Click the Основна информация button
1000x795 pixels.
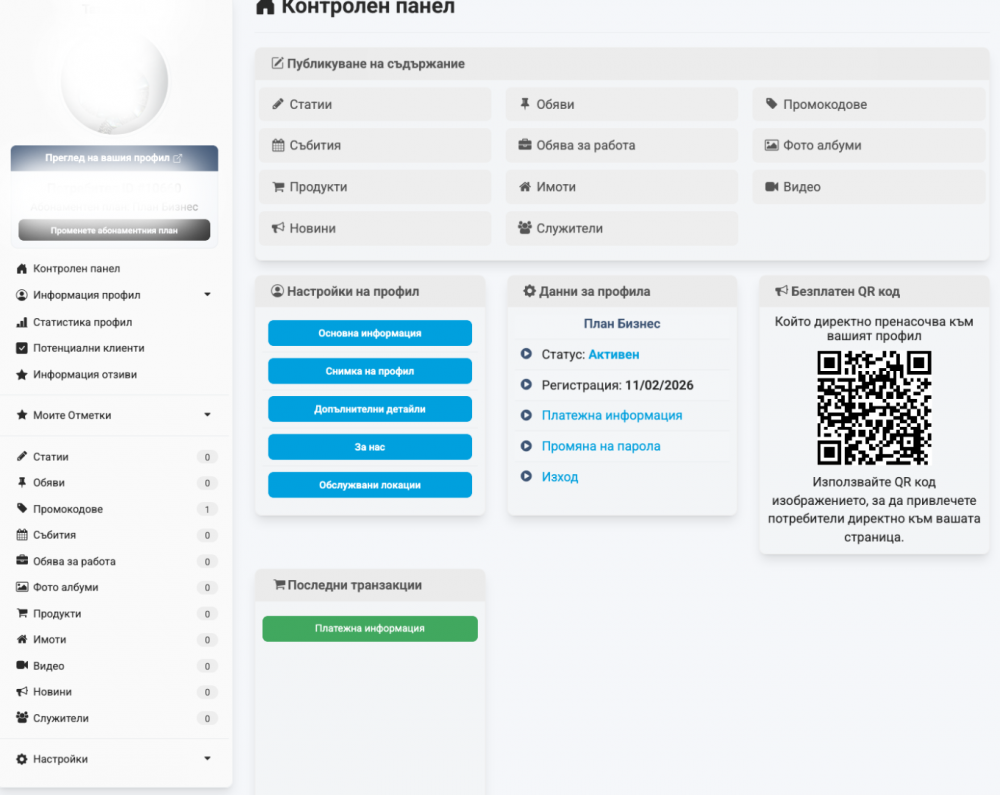pos(369,333)
